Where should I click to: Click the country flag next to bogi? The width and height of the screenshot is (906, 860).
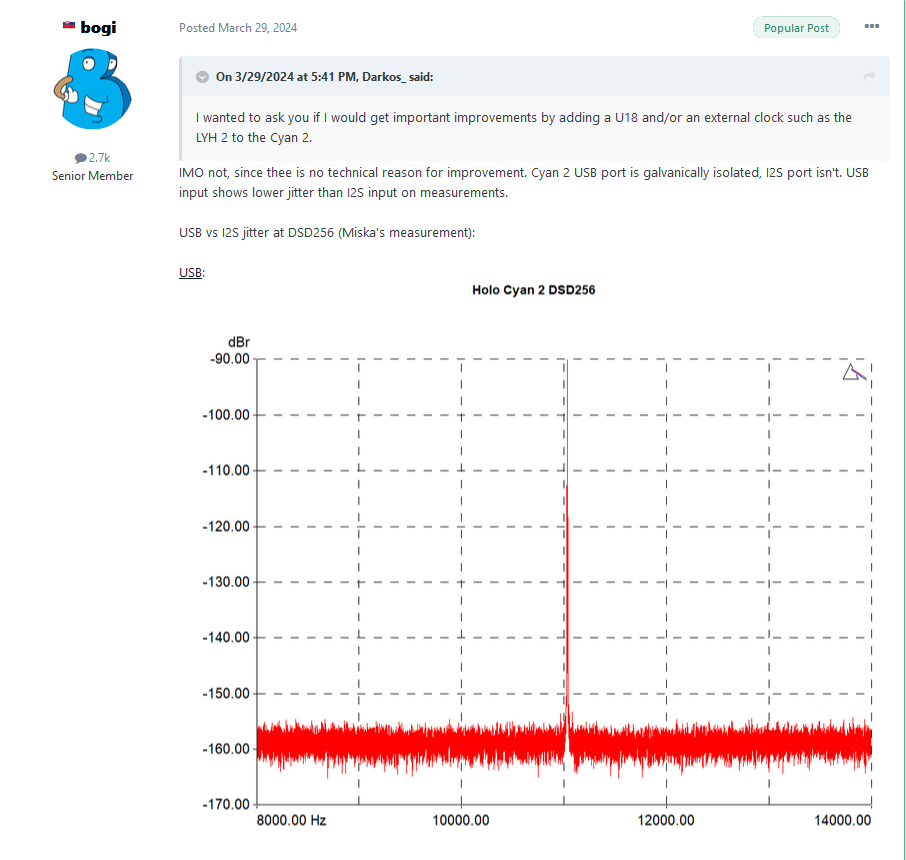(69, 25)
